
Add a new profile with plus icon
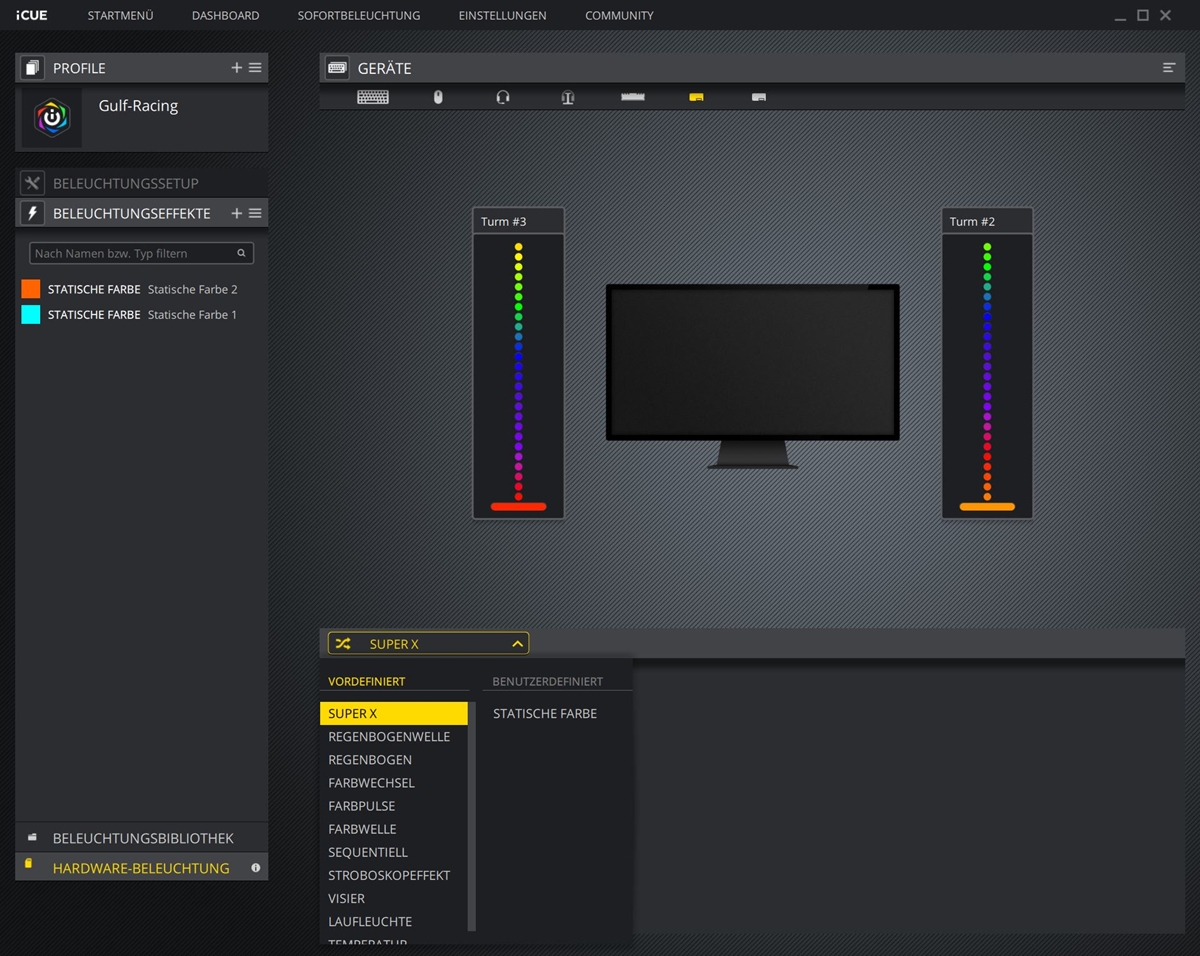click(237, 68)
